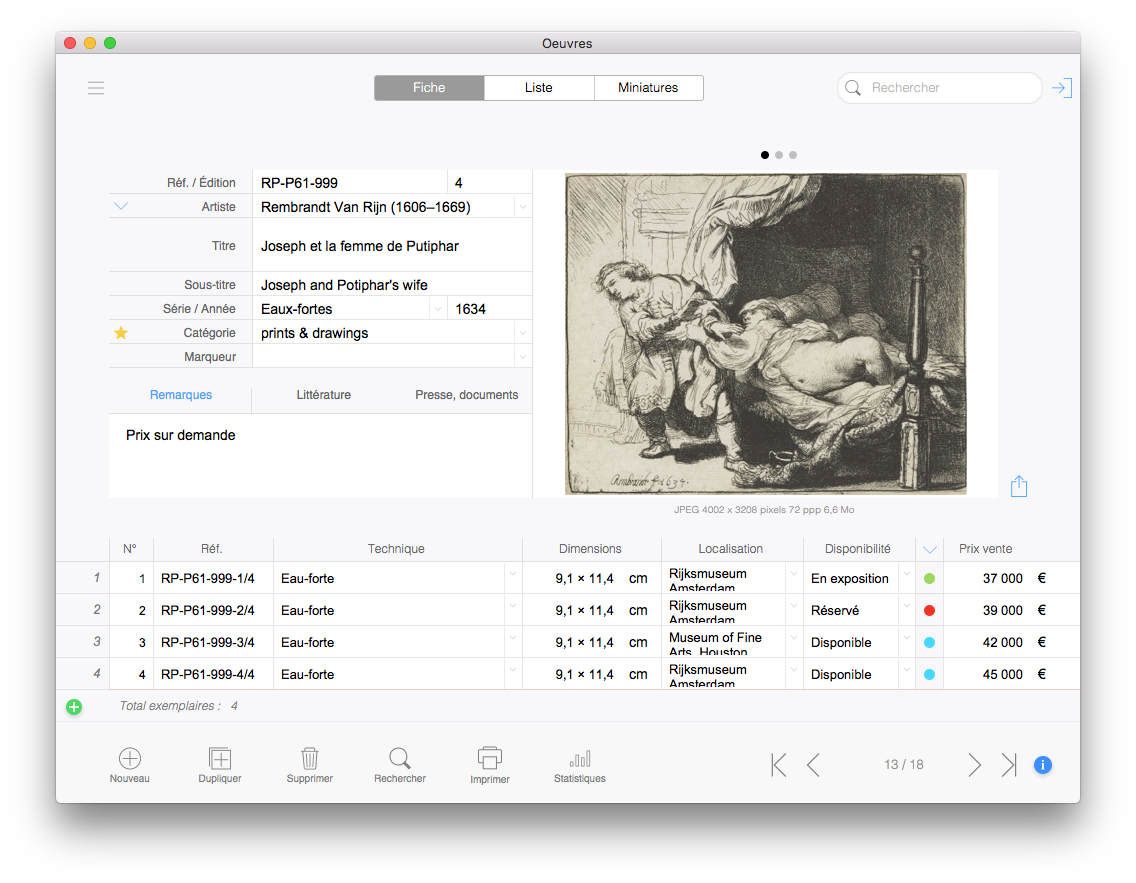Open the hamburger menu icon
1136x883 pixels.
click(x=96, y=88)
